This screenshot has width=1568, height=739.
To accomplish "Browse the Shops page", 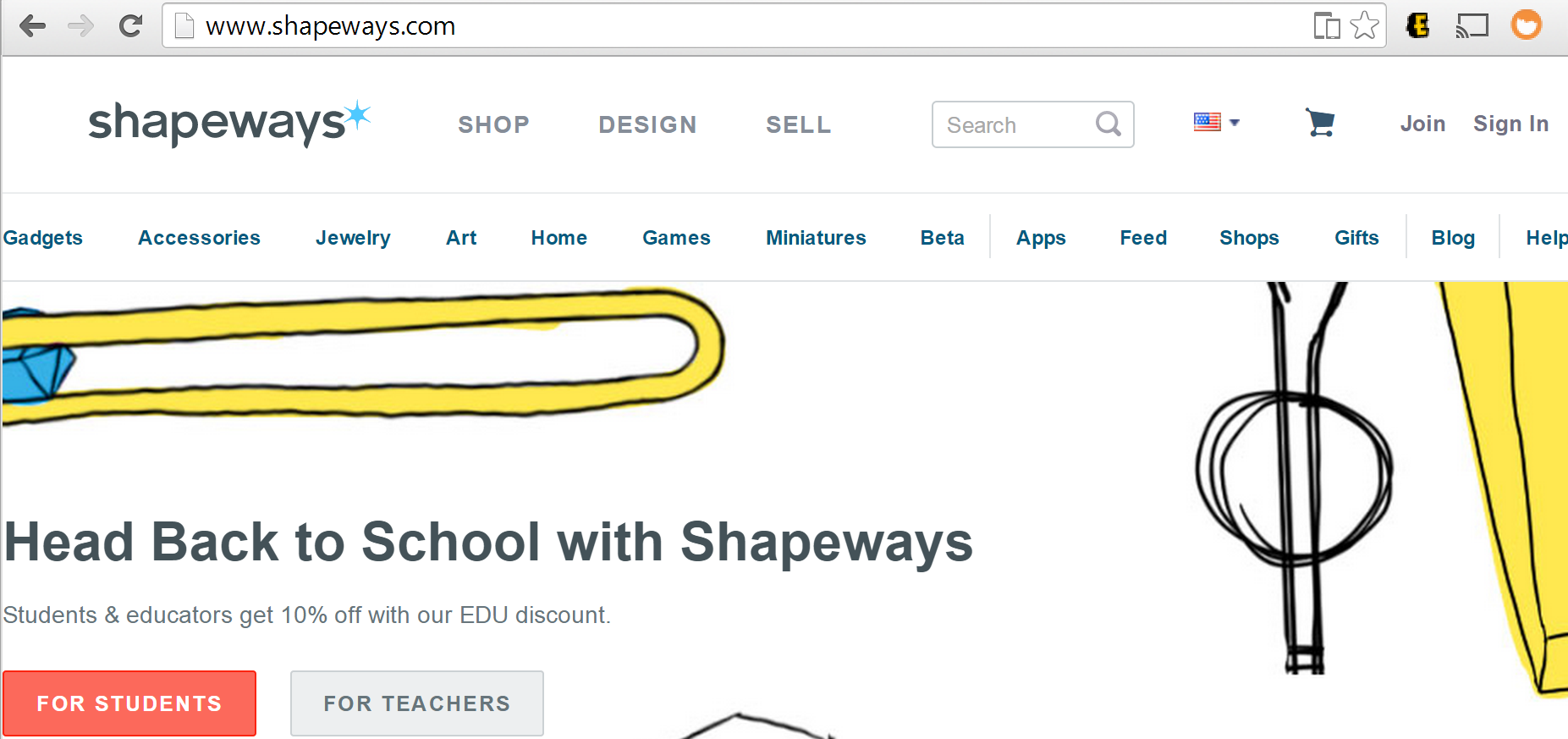I will [x=1249, y=238].
